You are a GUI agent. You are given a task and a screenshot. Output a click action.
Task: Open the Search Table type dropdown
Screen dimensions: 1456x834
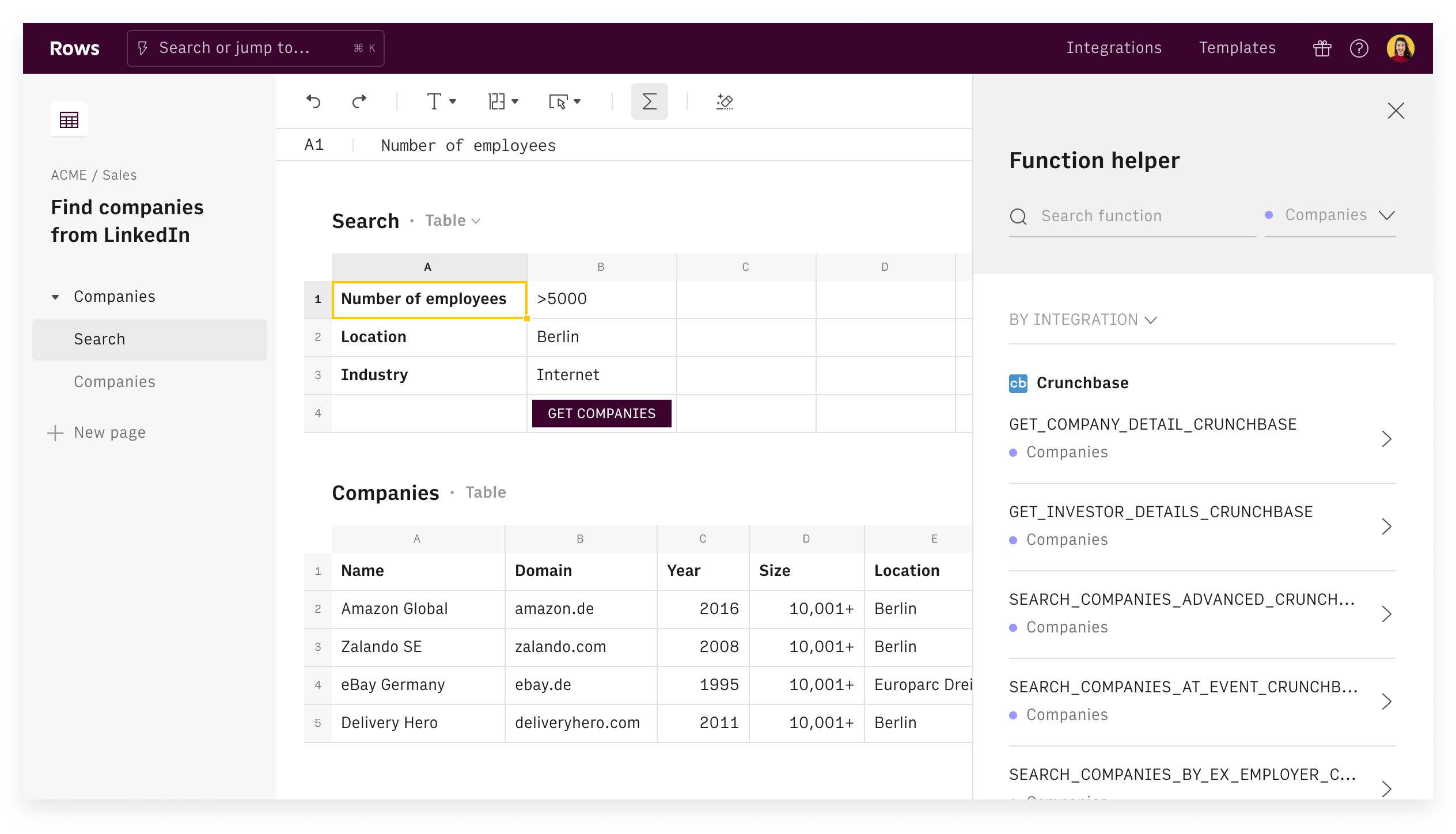[453, 221]
